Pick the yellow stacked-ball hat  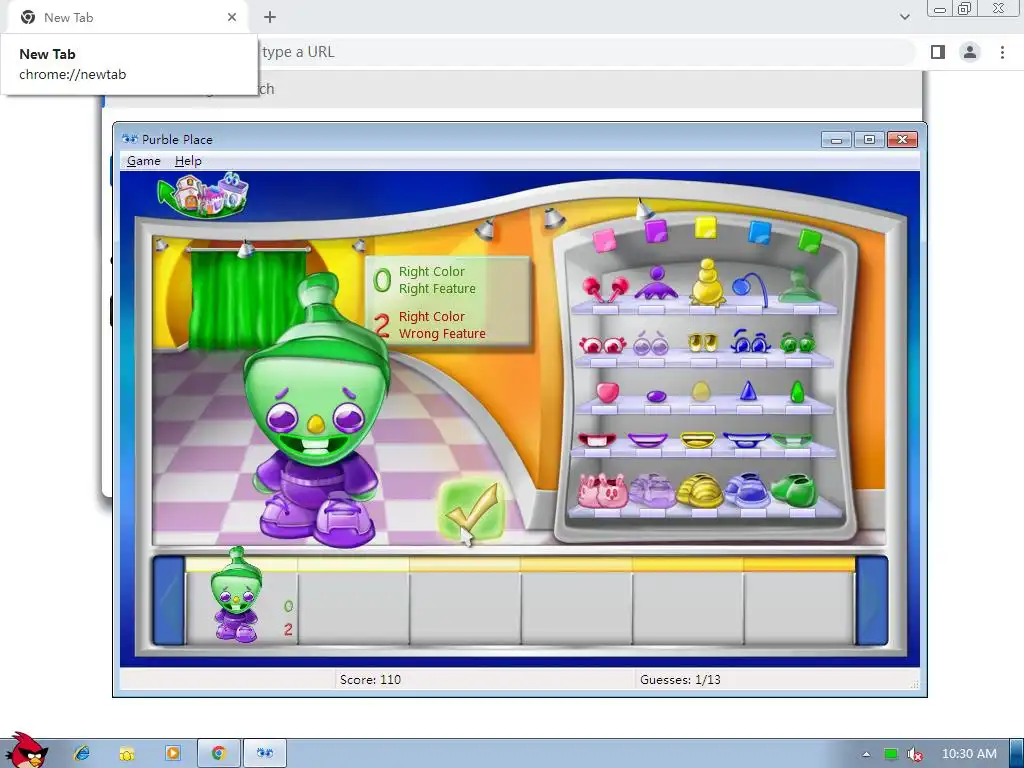tap(707, 282)
